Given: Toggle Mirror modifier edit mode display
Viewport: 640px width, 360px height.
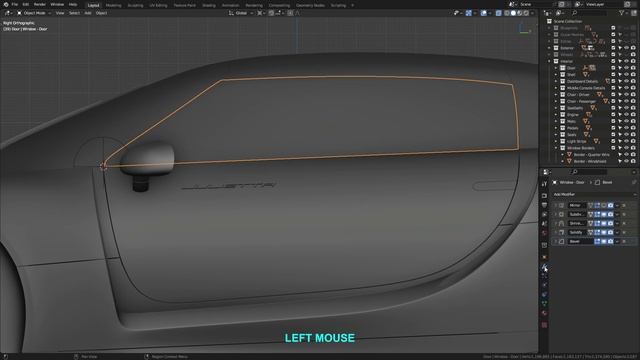Looking at the screenshot, I should [x=597, y=205].
